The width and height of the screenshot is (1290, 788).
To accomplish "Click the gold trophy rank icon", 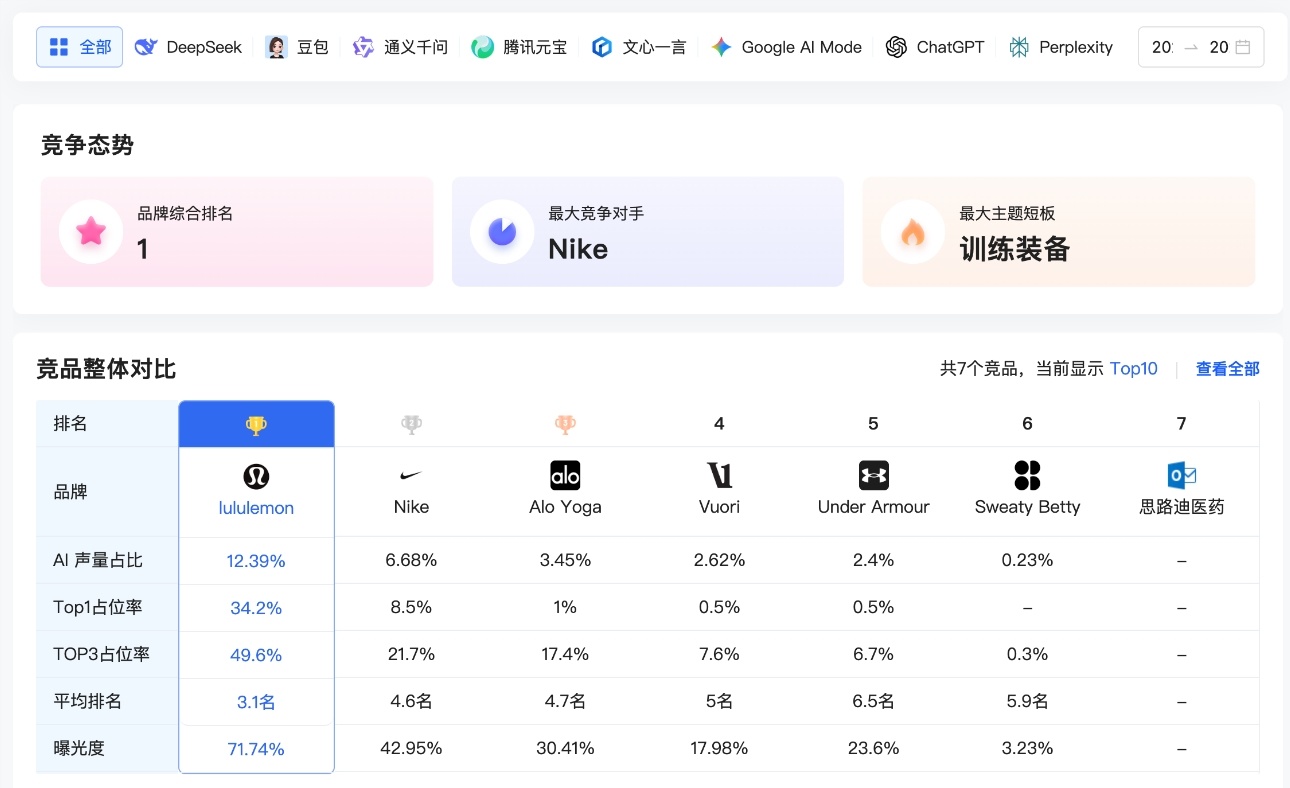I will pos(256,425).
